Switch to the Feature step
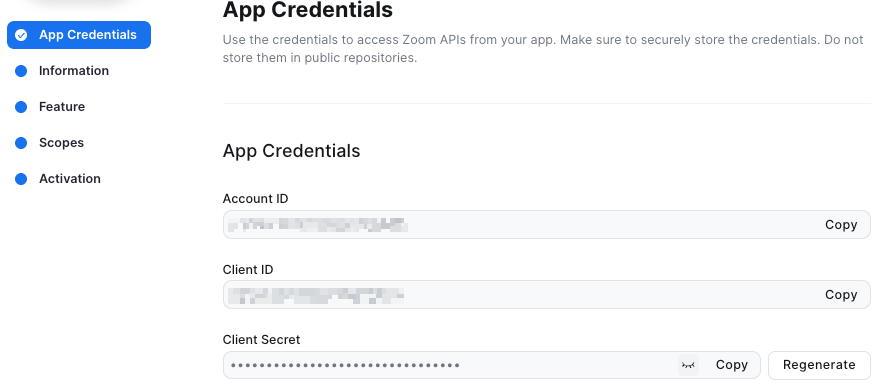879x387 pixels. [x=62, y=107]
